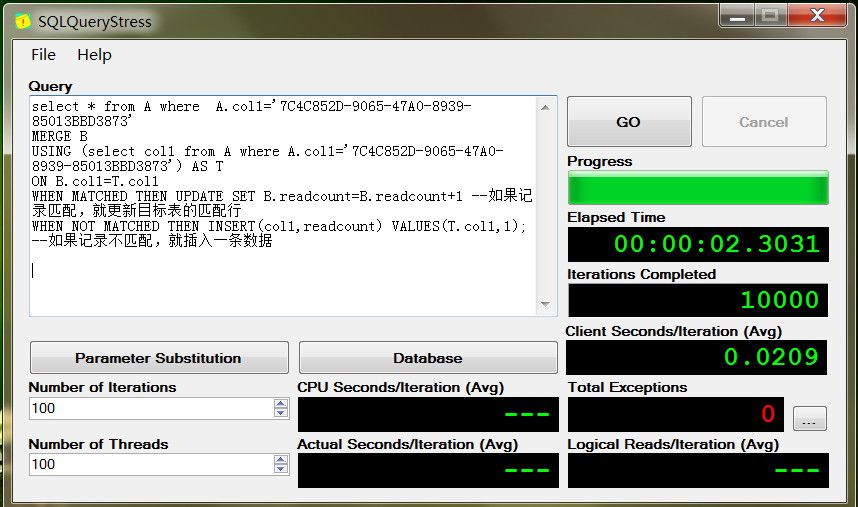Increase Number of Iterations with up arrow
Viewport: 858px width, 507px height.
pyautogui.click(x=281, y=404)
